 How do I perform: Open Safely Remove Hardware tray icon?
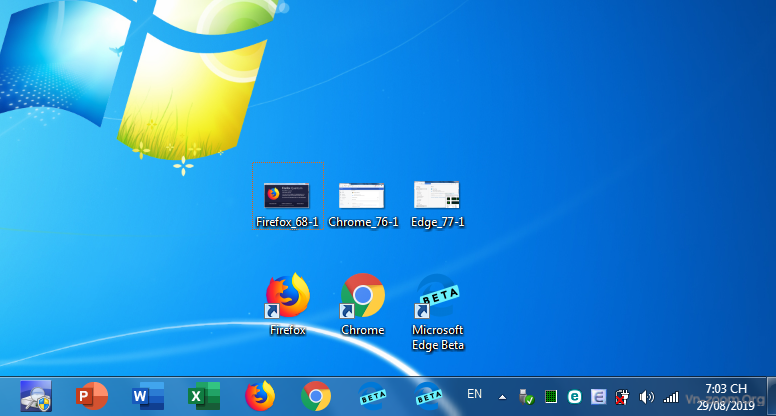[x=526, y=397]
